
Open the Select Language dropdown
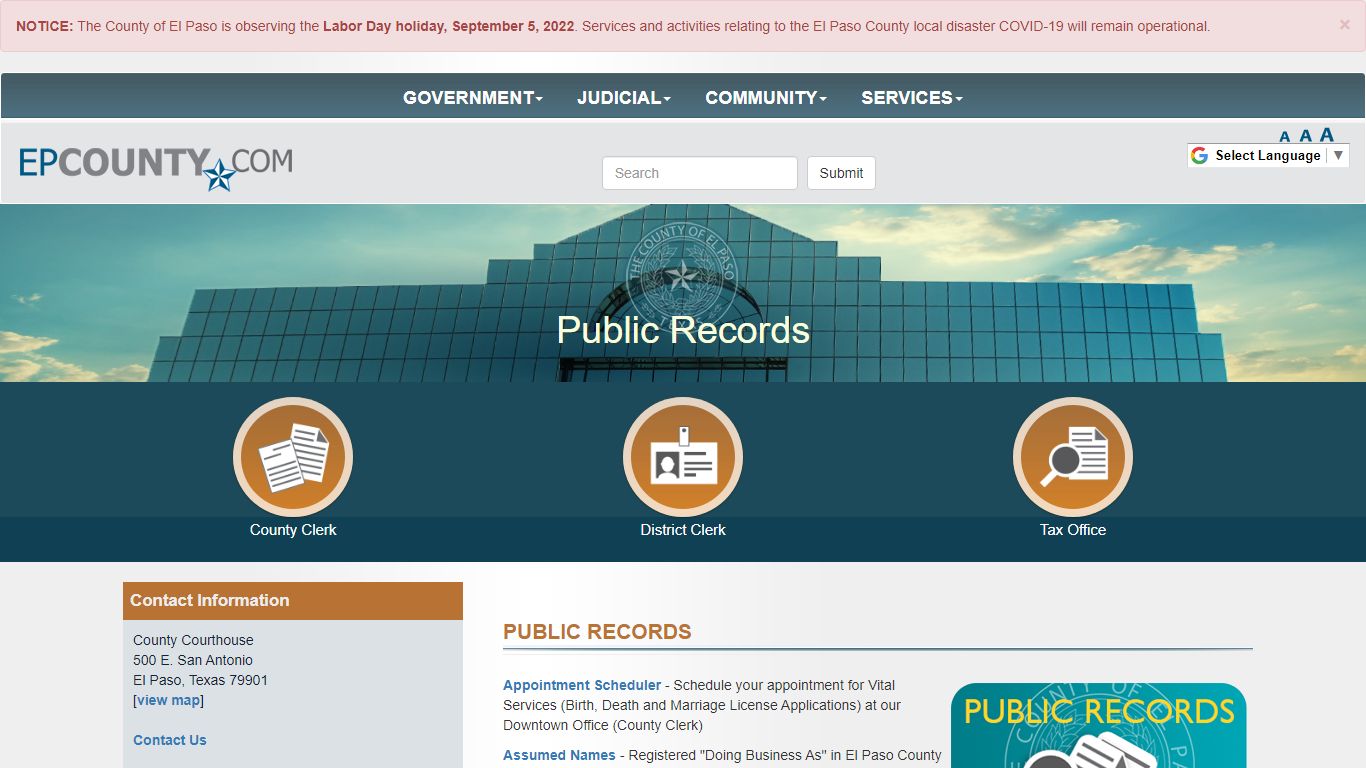coord(1268,155)
